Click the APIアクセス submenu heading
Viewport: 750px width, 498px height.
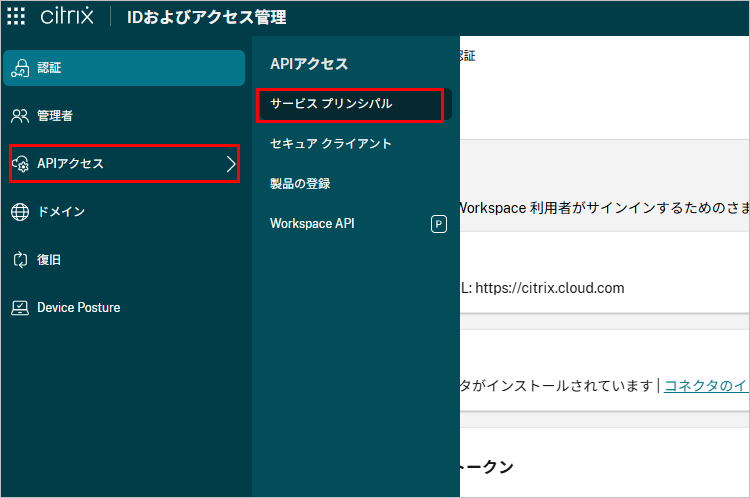[x=309, y=64]
